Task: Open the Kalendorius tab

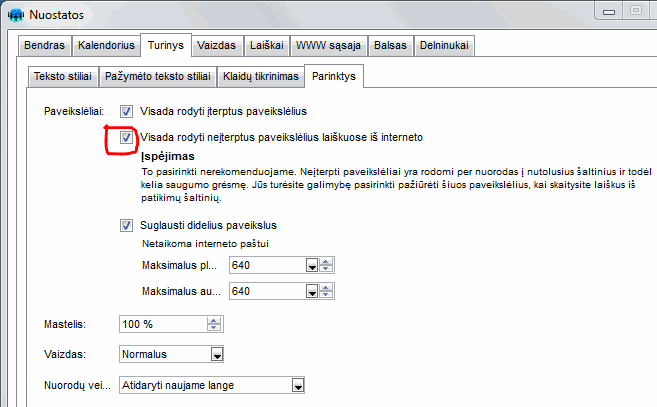Action: (106, 46)
